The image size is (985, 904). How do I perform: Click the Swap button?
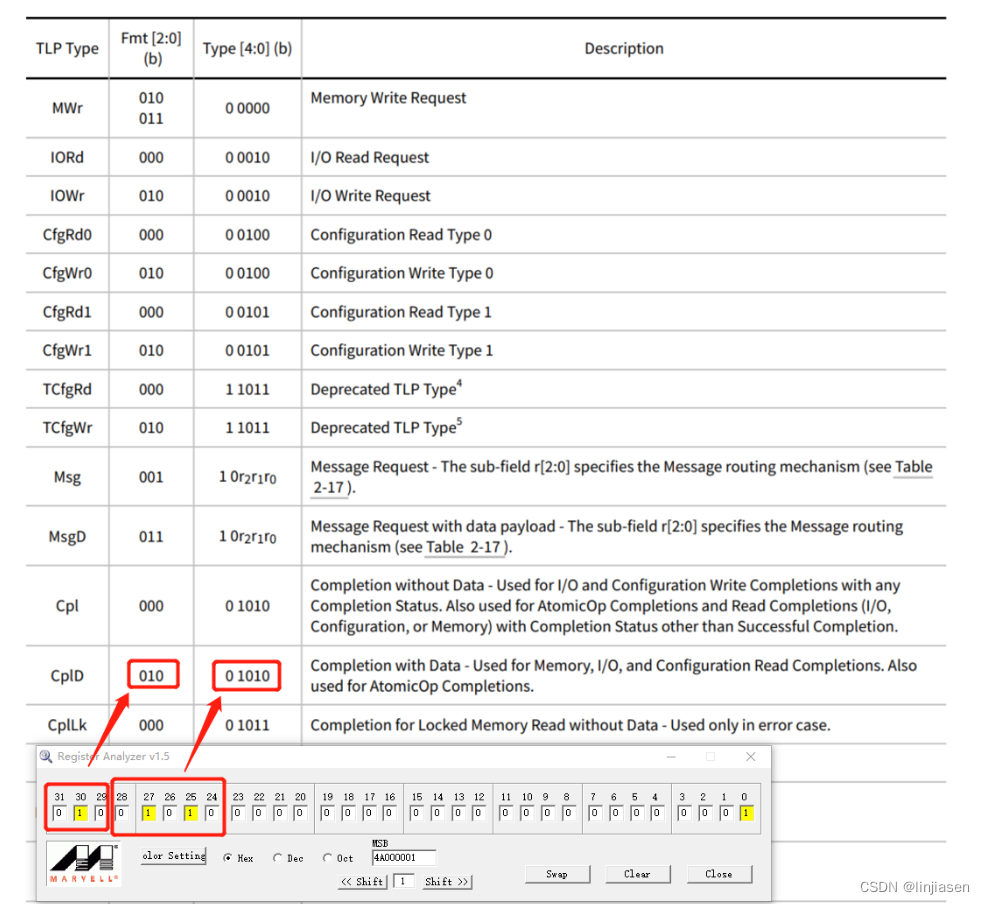pyautogui.click(x=558, y=873)
